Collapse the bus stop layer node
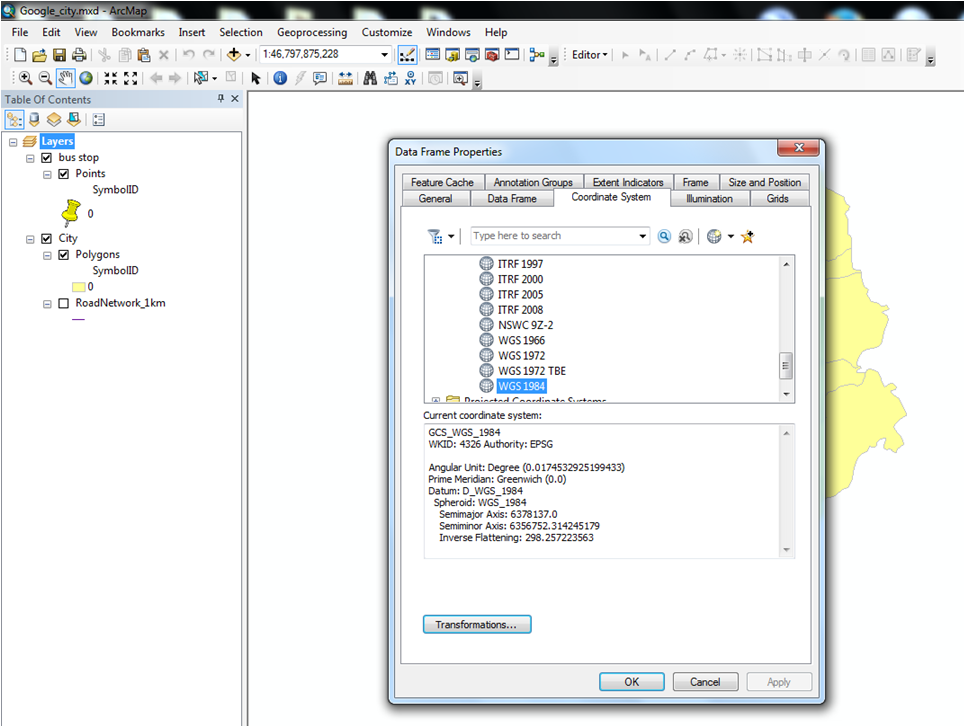Viewport: 965px width, 727px height. coord(30,158)
